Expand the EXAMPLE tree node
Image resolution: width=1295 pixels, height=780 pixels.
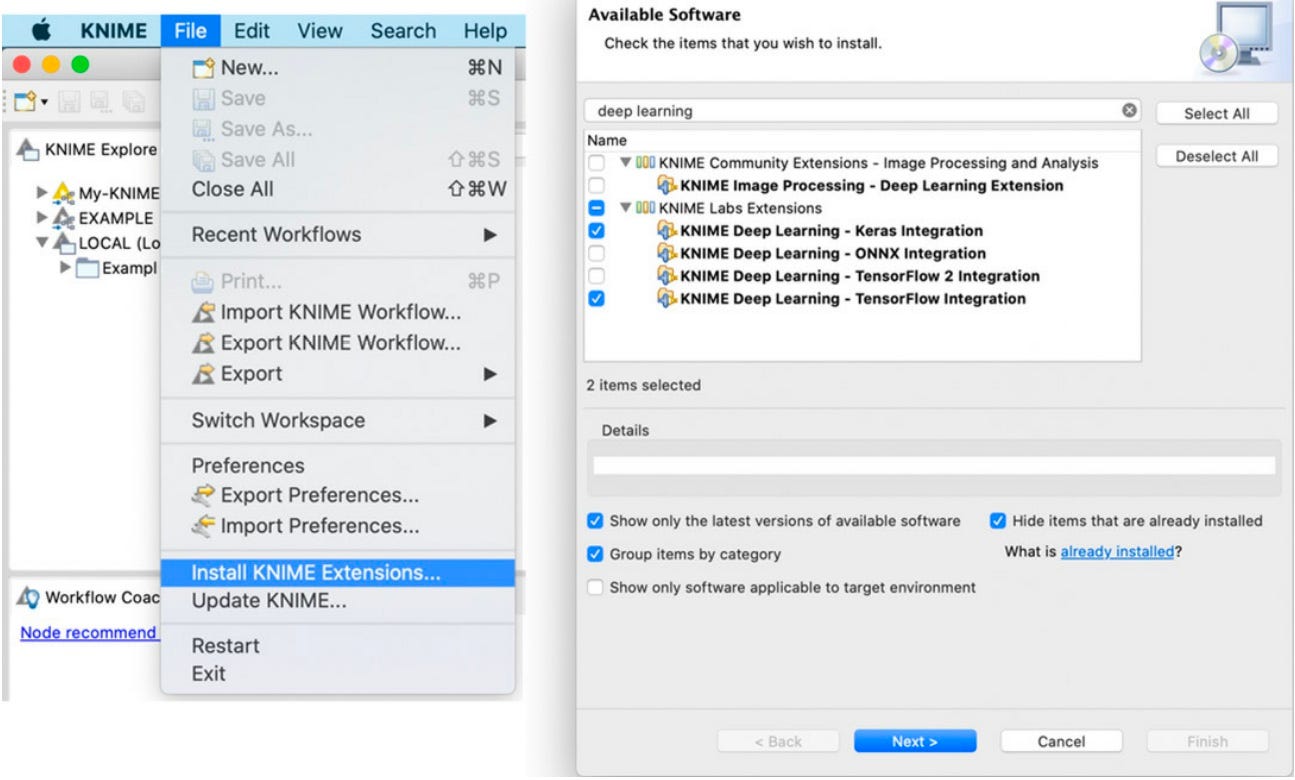tap(41, 218)
